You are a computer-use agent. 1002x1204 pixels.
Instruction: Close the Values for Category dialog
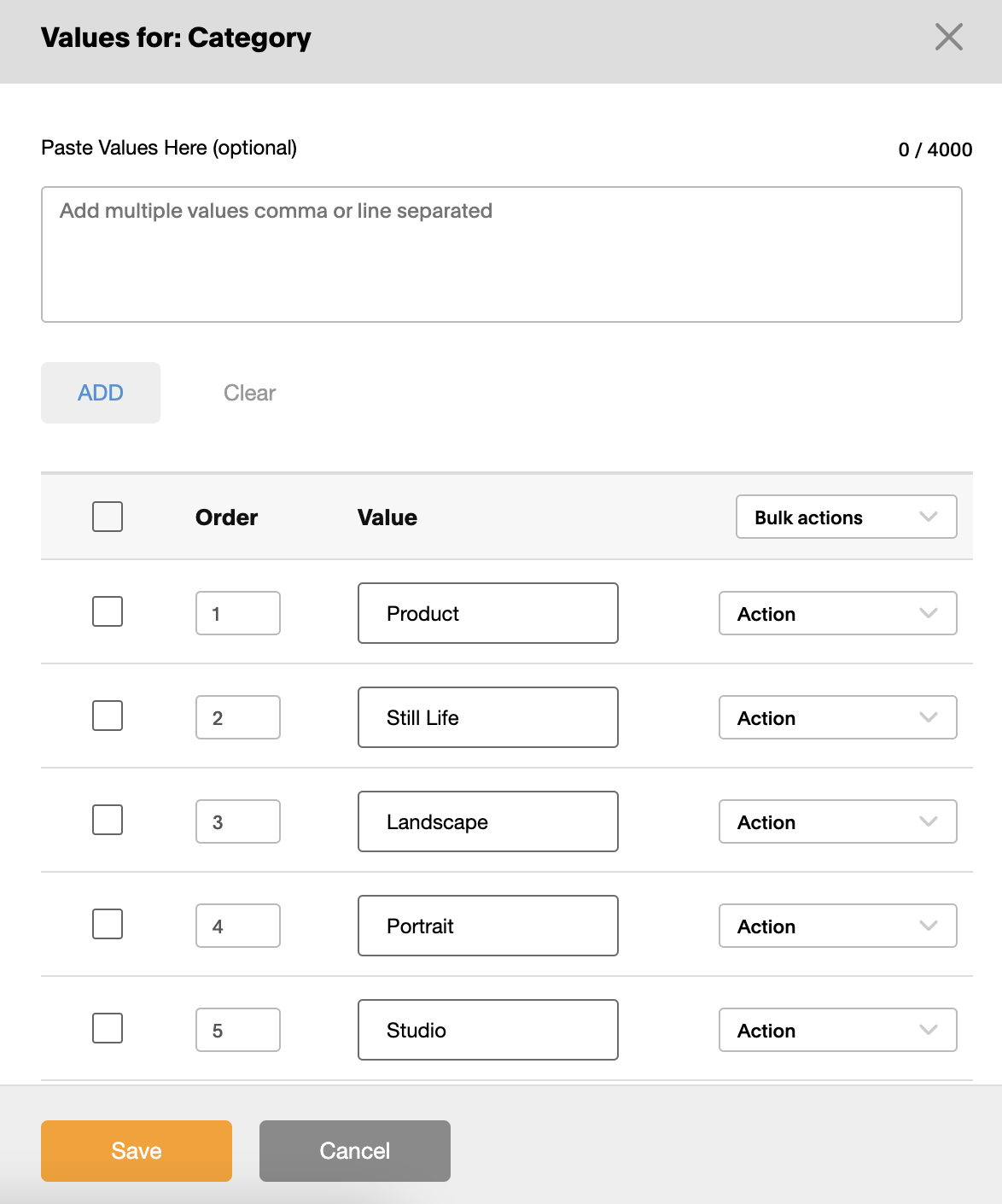[x=948, y=38]
